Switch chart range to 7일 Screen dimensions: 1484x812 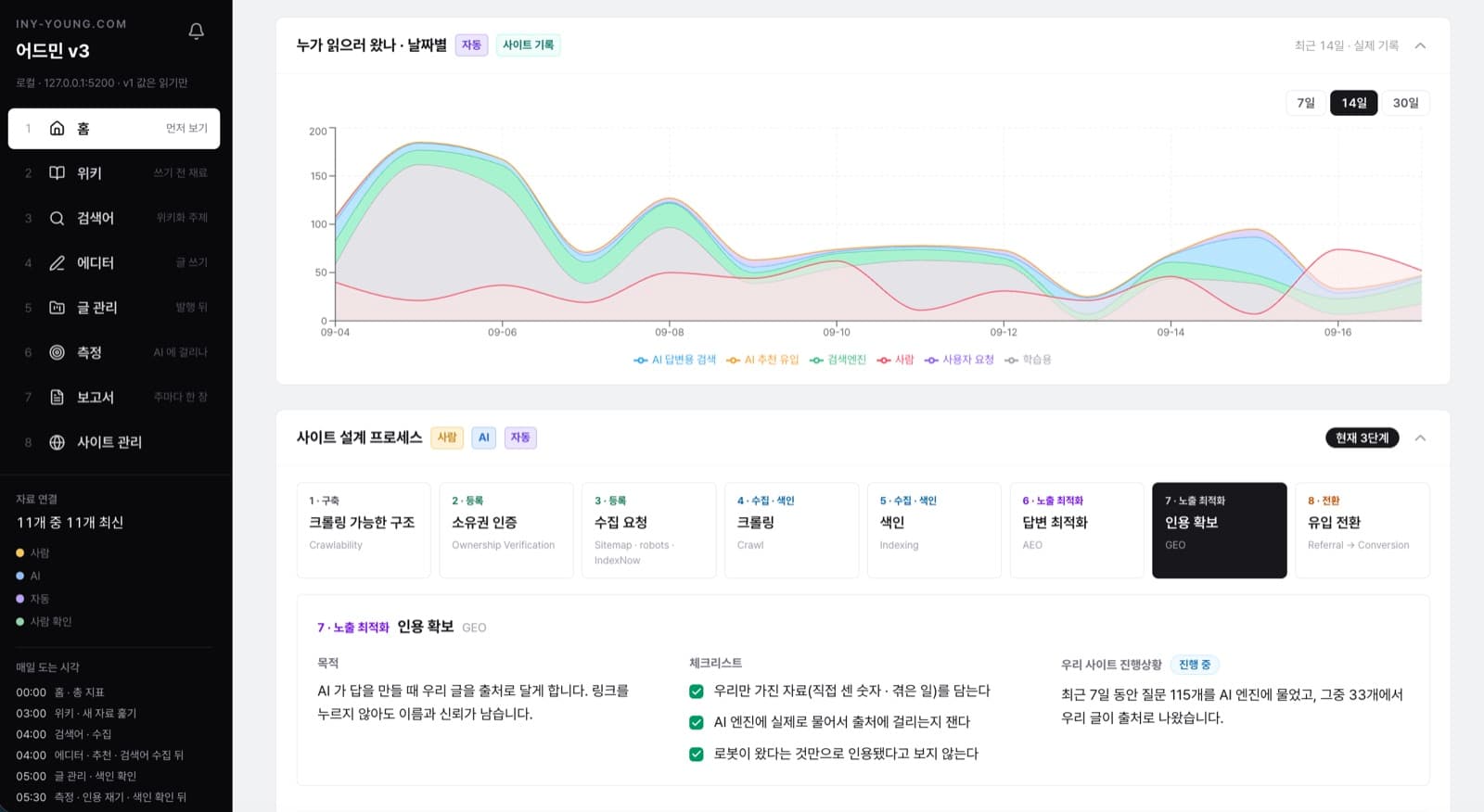(1306, 103)
